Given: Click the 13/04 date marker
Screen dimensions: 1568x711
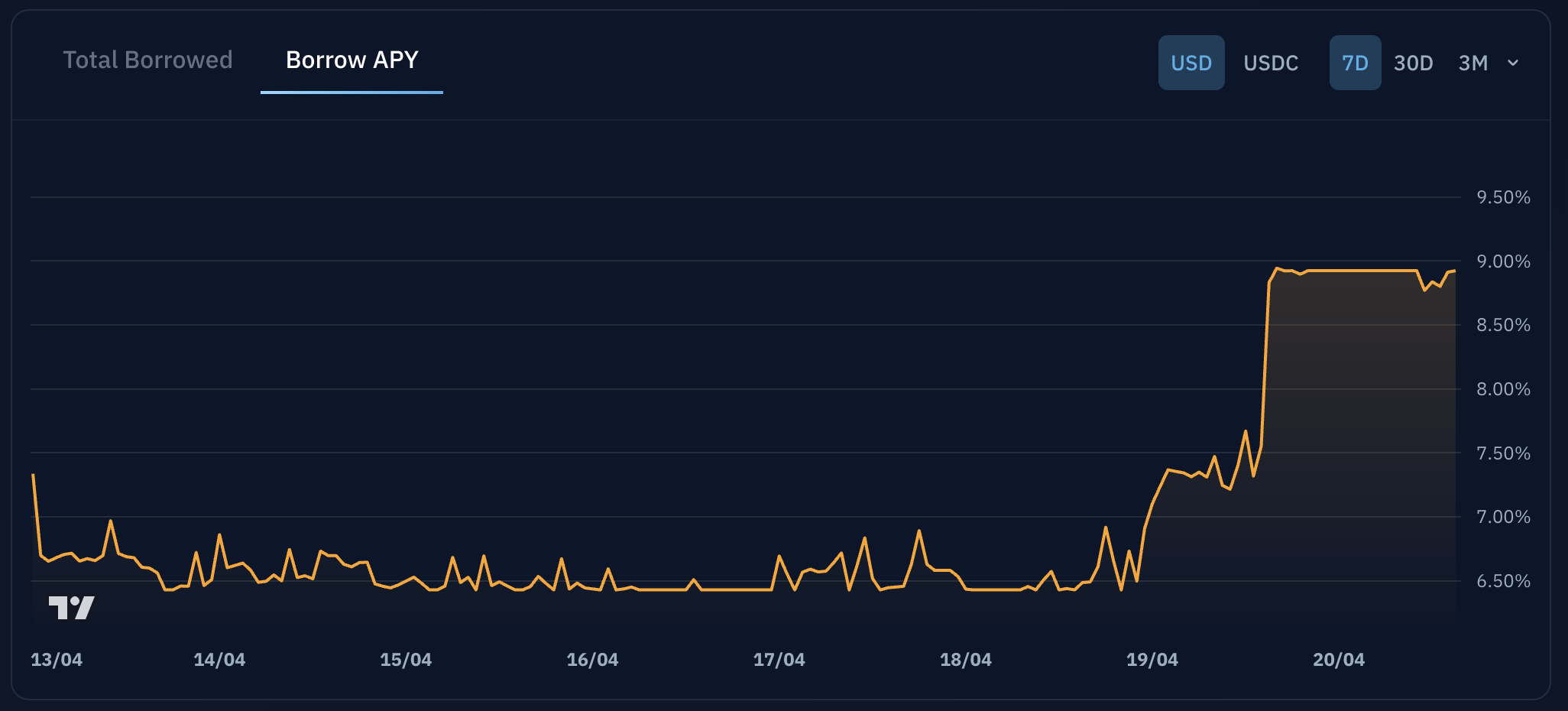Looking at the screenshot, I should (57, 660).
